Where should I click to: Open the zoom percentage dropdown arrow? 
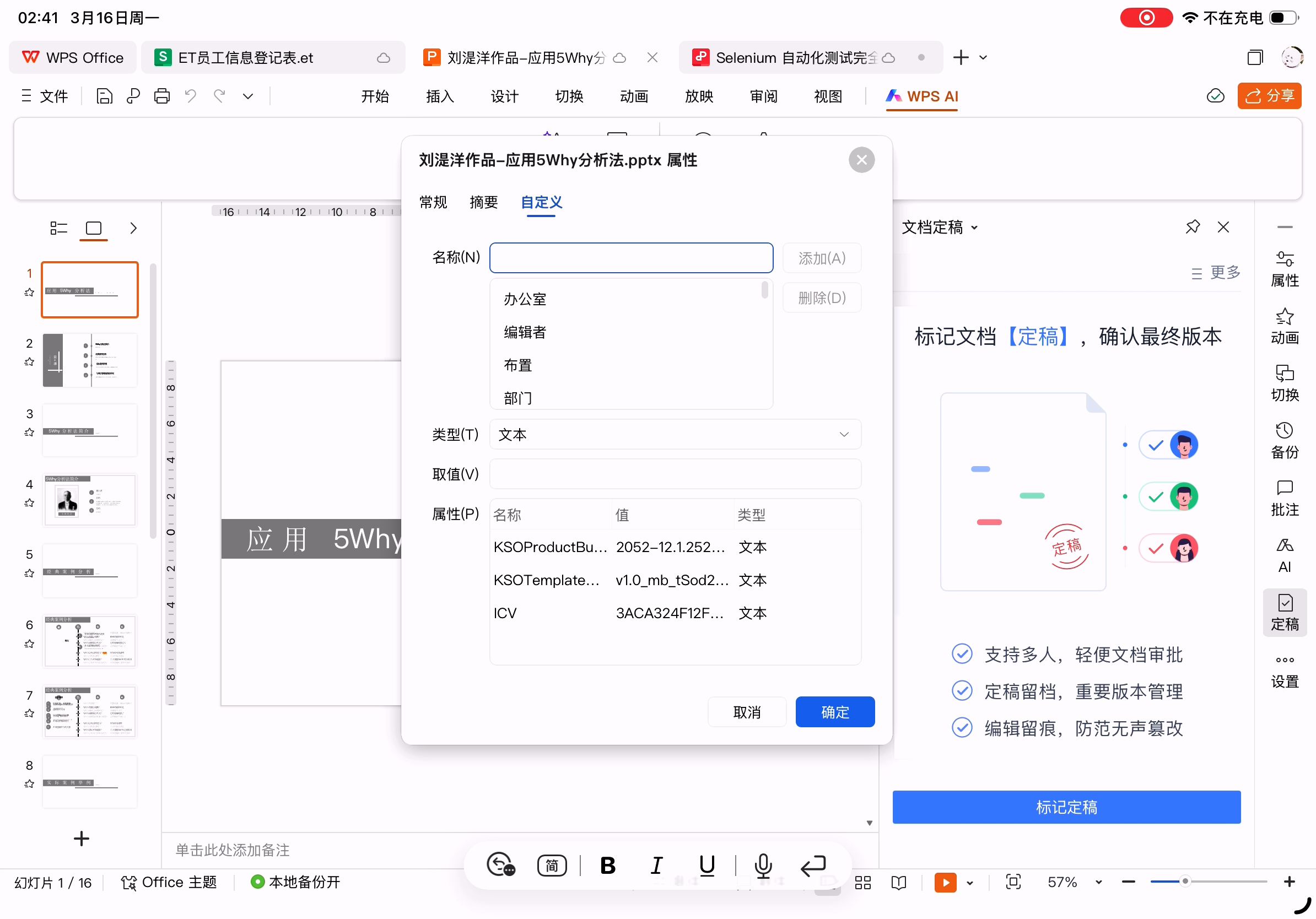tap(1098, 882)
